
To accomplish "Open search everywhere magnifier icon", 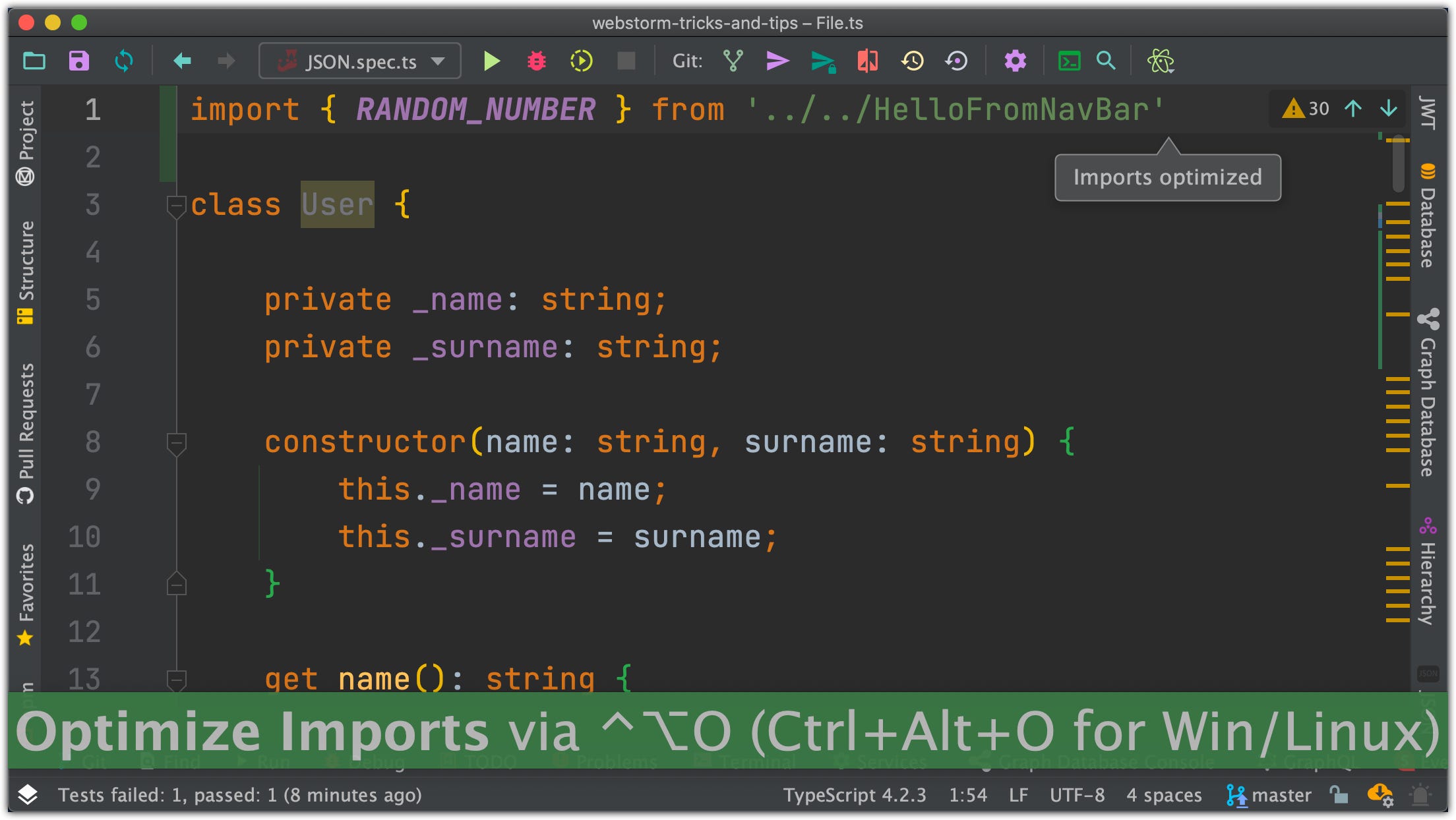I will (1106, 61).
